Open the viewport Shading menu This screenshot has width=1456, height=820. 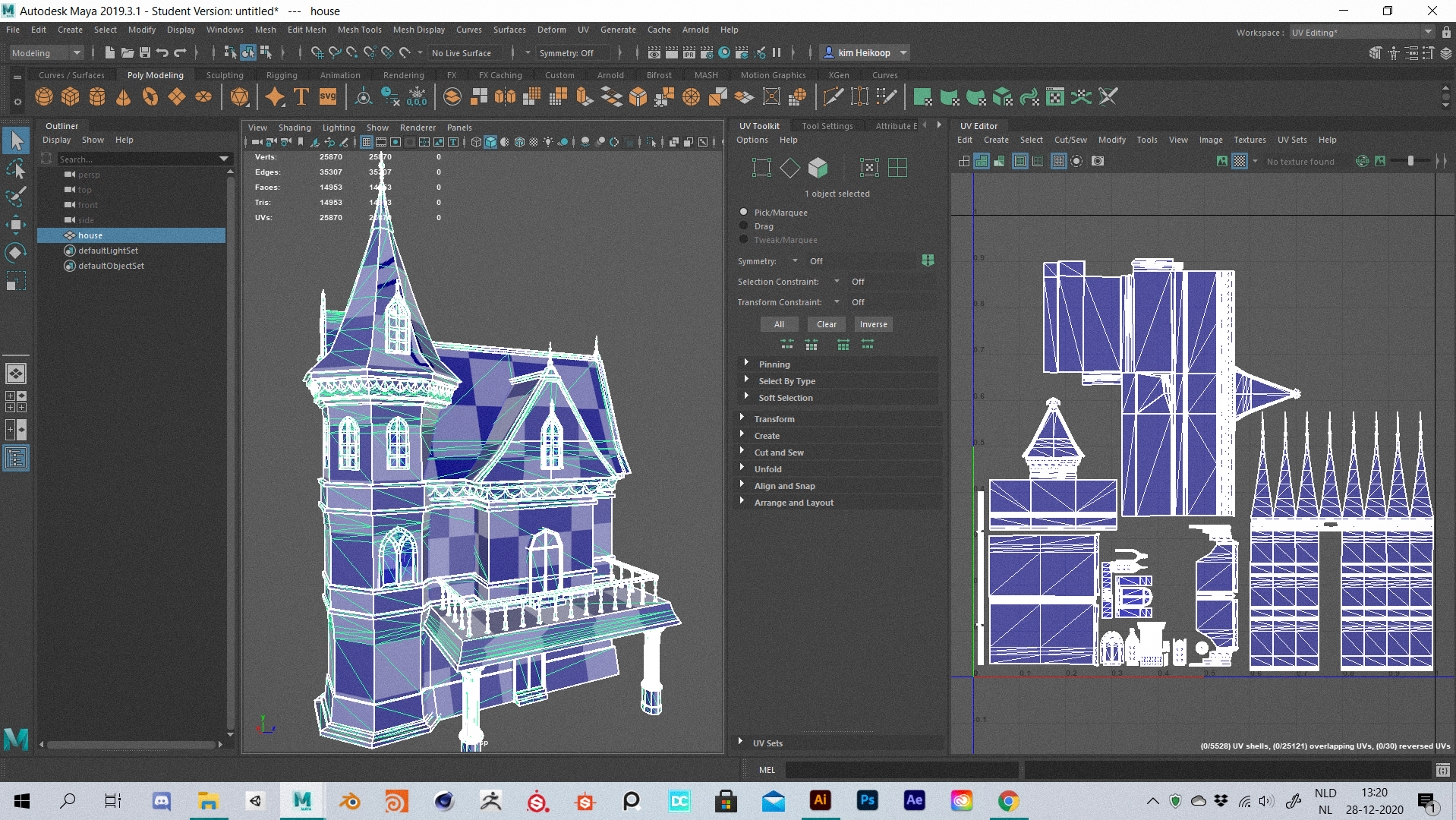[295, 128]
